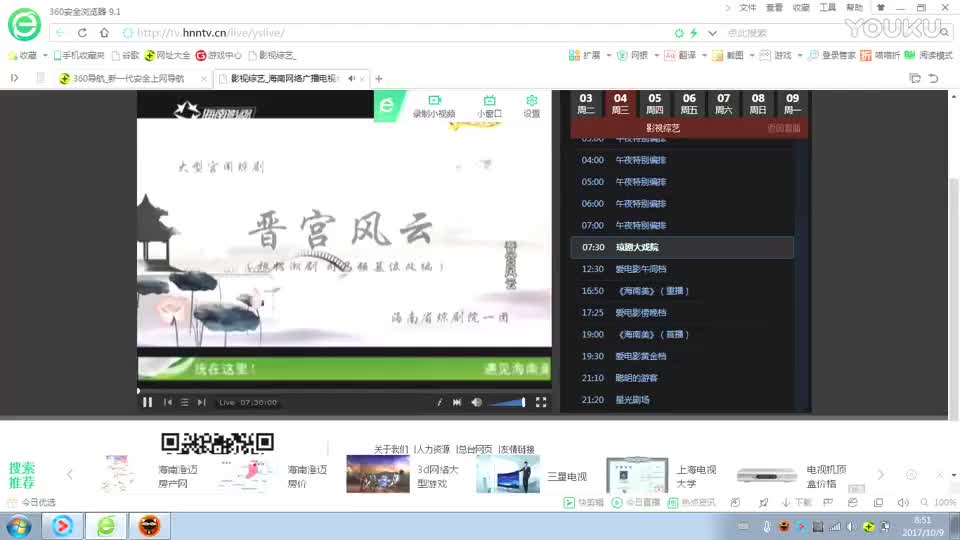This screenshot has width=960, height=540.
Task: Show previous search recommendations arrow
Action: coord(70,474)
